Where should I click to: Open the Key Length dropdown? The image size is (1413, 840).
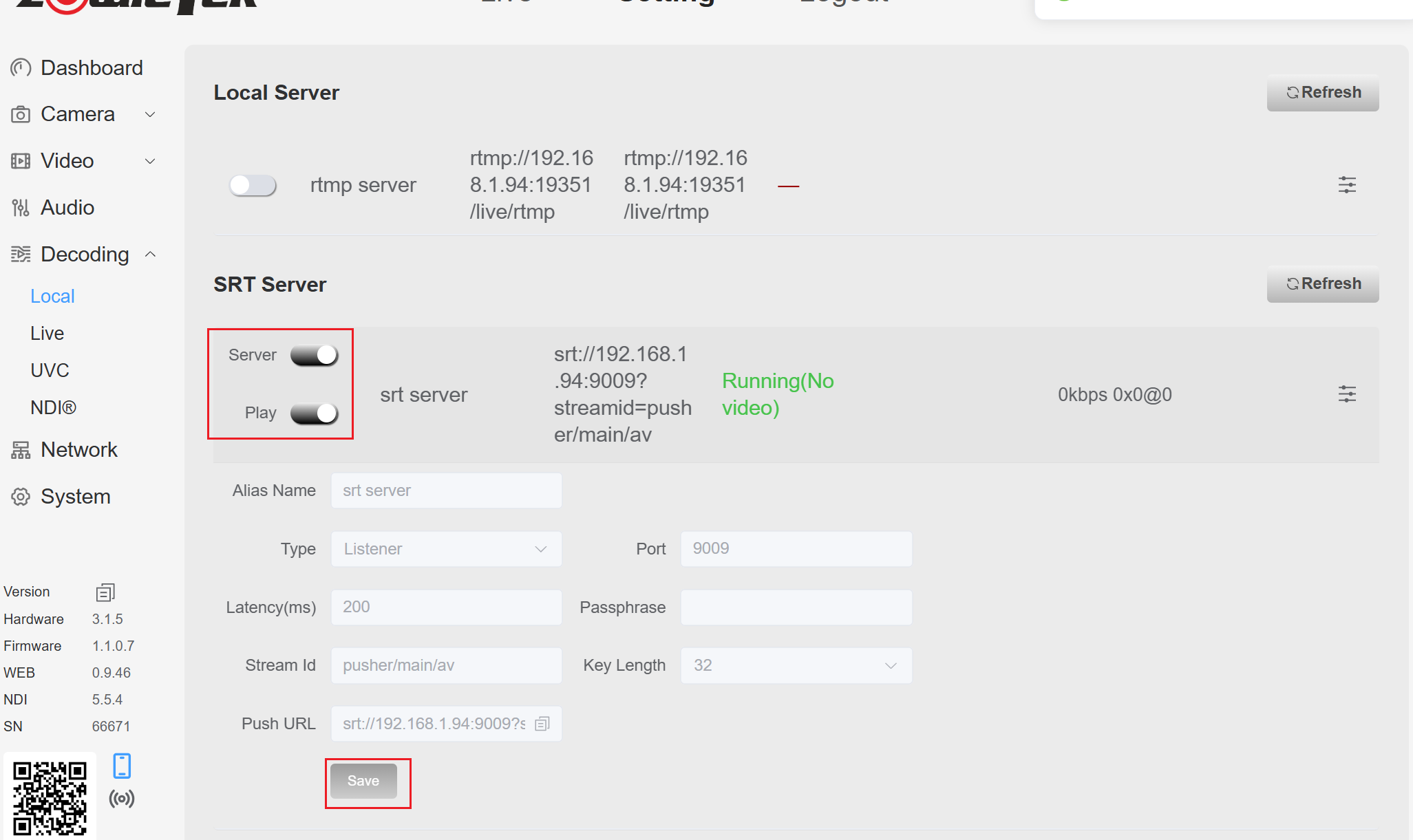pos(796,665)
